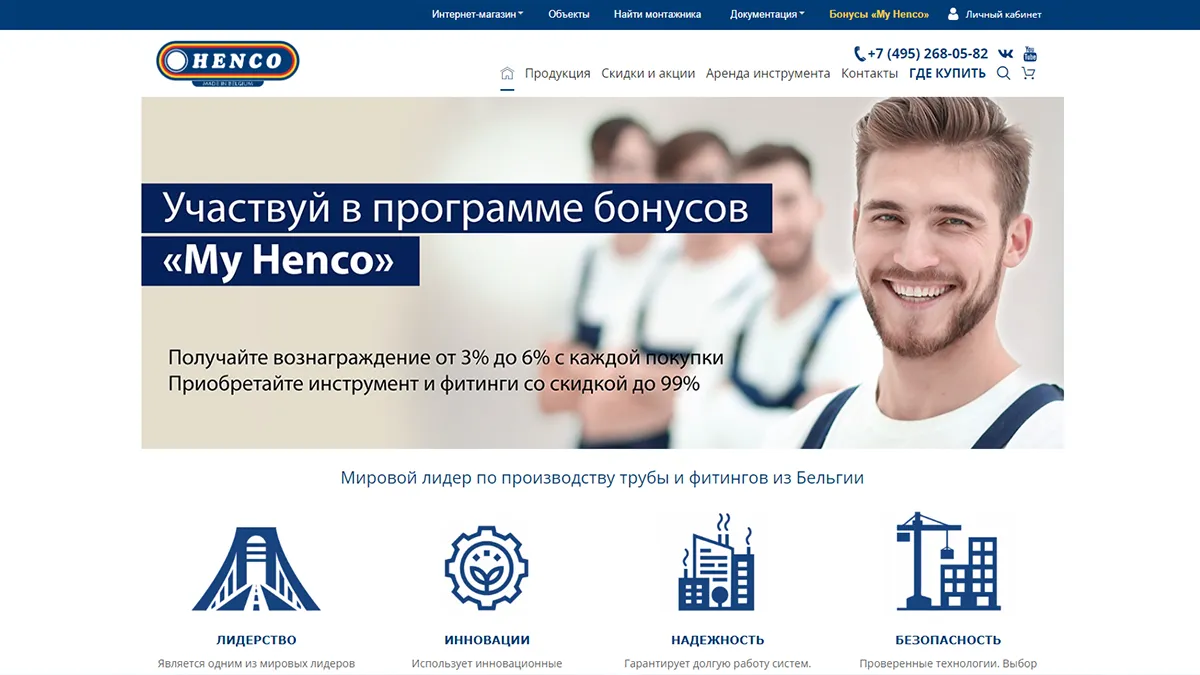Click text 'Является одним из мировых лидеров'
This screenshot has width=1200, height=675.
pyautogui.click(x=256, y=663)
